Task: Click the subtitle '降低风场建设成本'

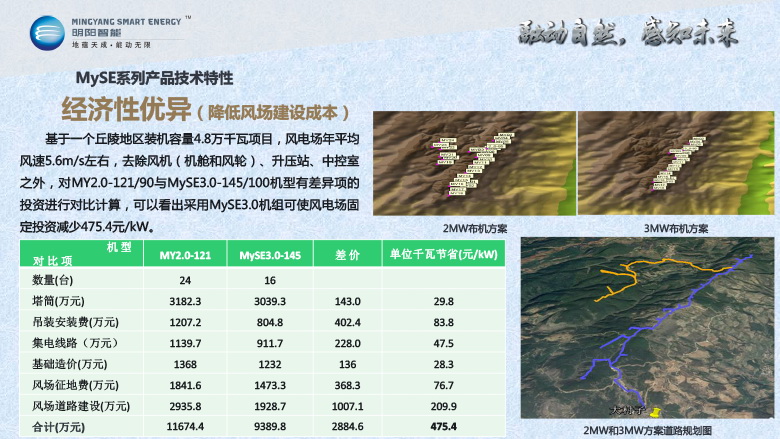Action: coord(273,113)
